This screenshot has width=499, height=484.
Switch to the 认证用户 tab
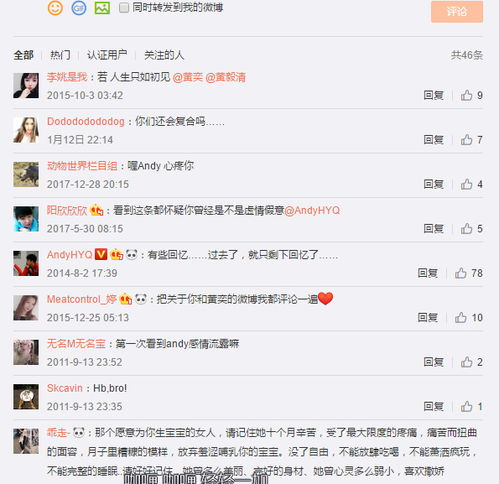(x=107, y=55)
